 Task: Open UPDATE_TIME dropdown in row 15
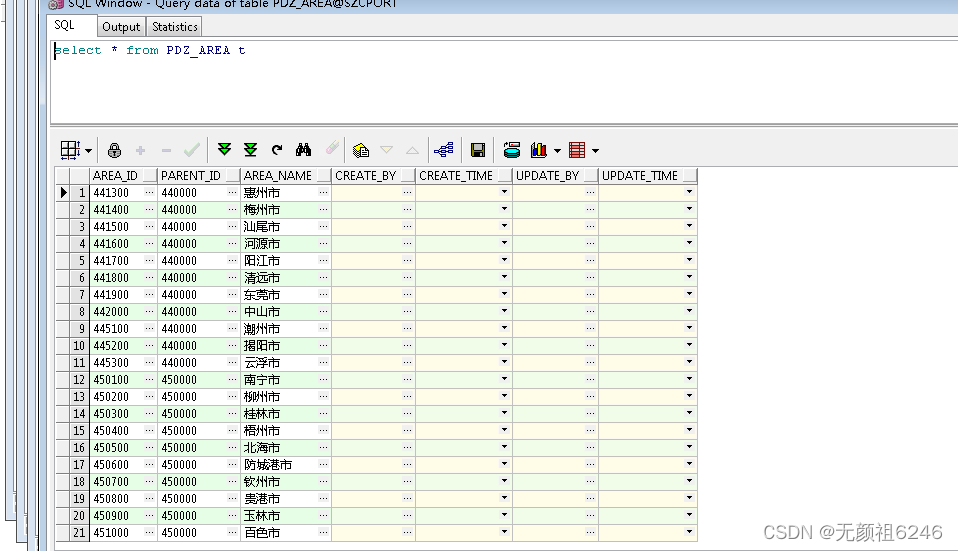point(689,430)
